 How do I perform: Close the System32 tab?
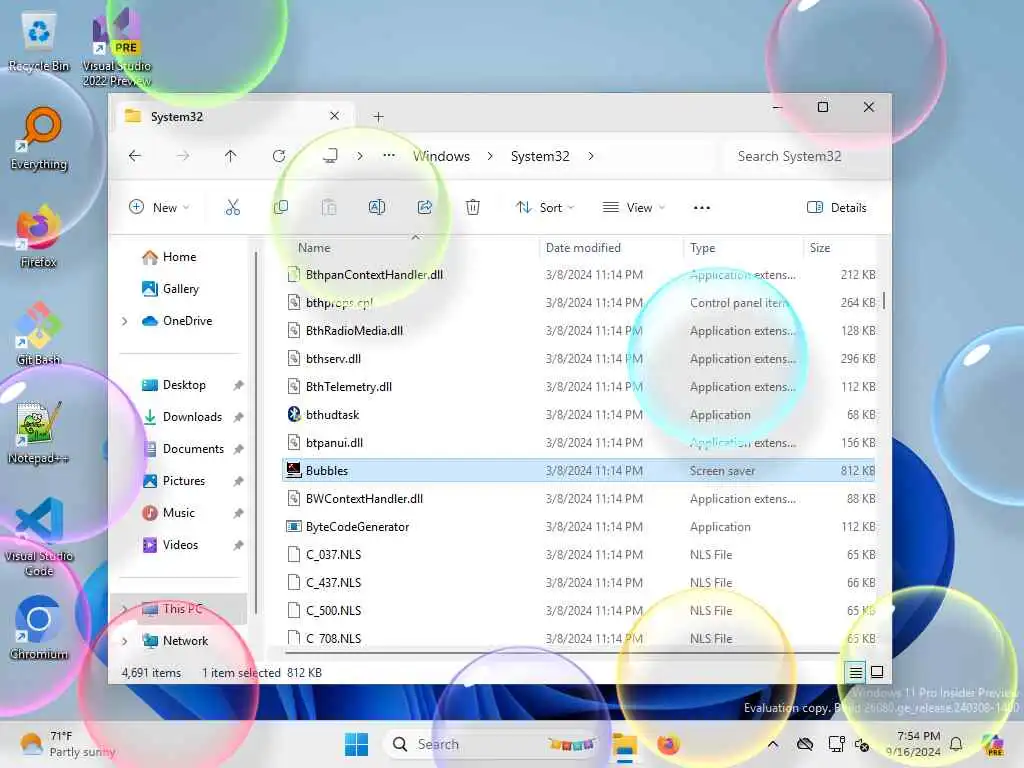[x=334, y=116]
